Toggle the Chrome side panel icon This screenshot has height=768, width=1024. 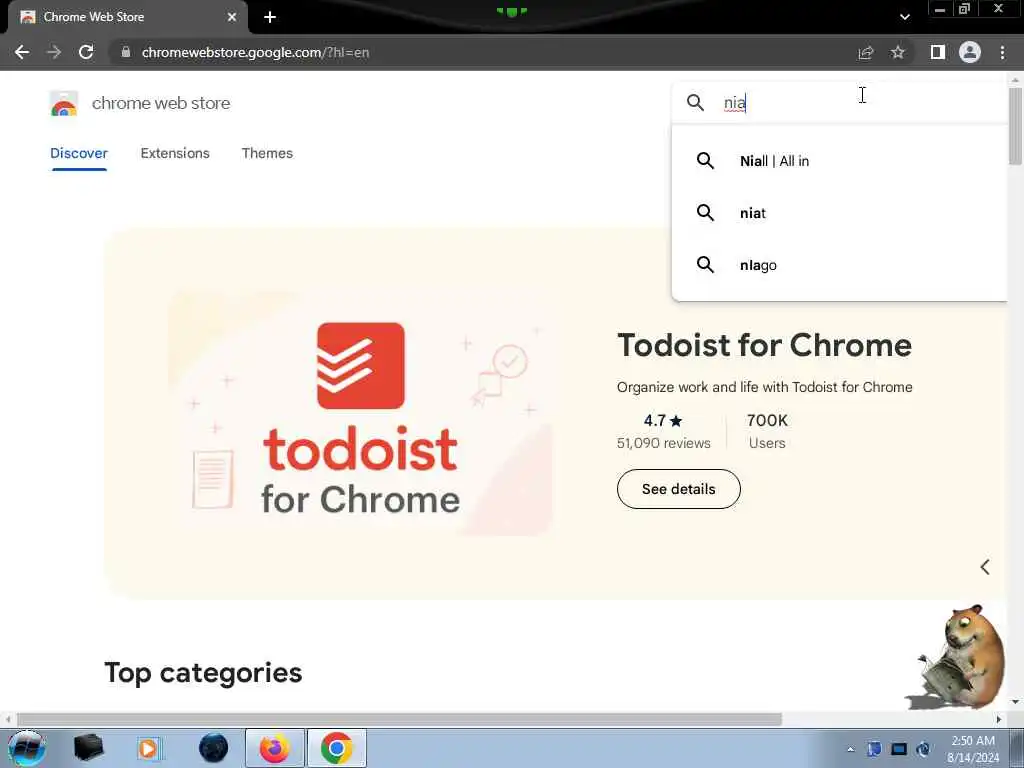938,52
